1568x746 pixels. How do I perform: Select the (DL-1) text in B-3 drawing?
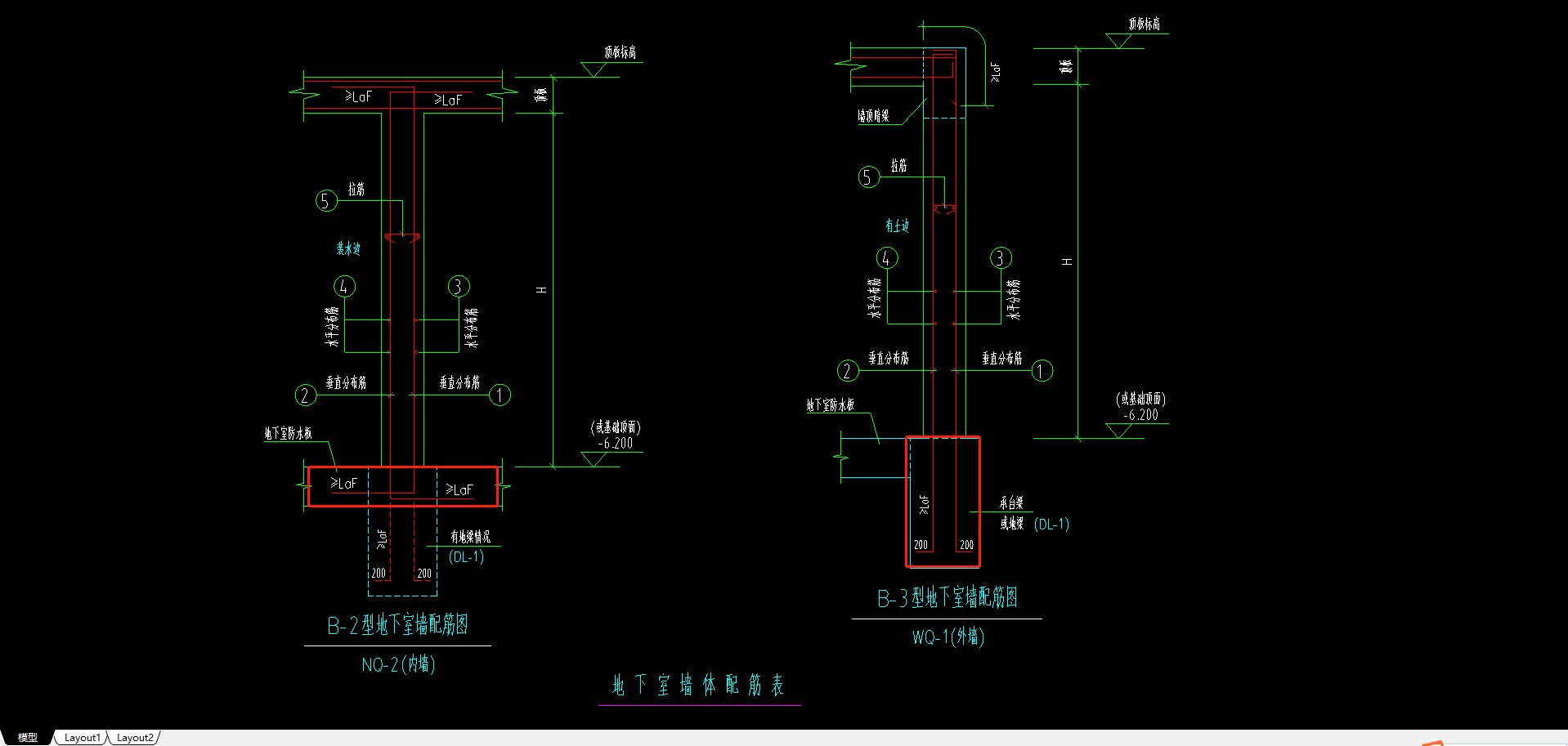click(1051, 525)
